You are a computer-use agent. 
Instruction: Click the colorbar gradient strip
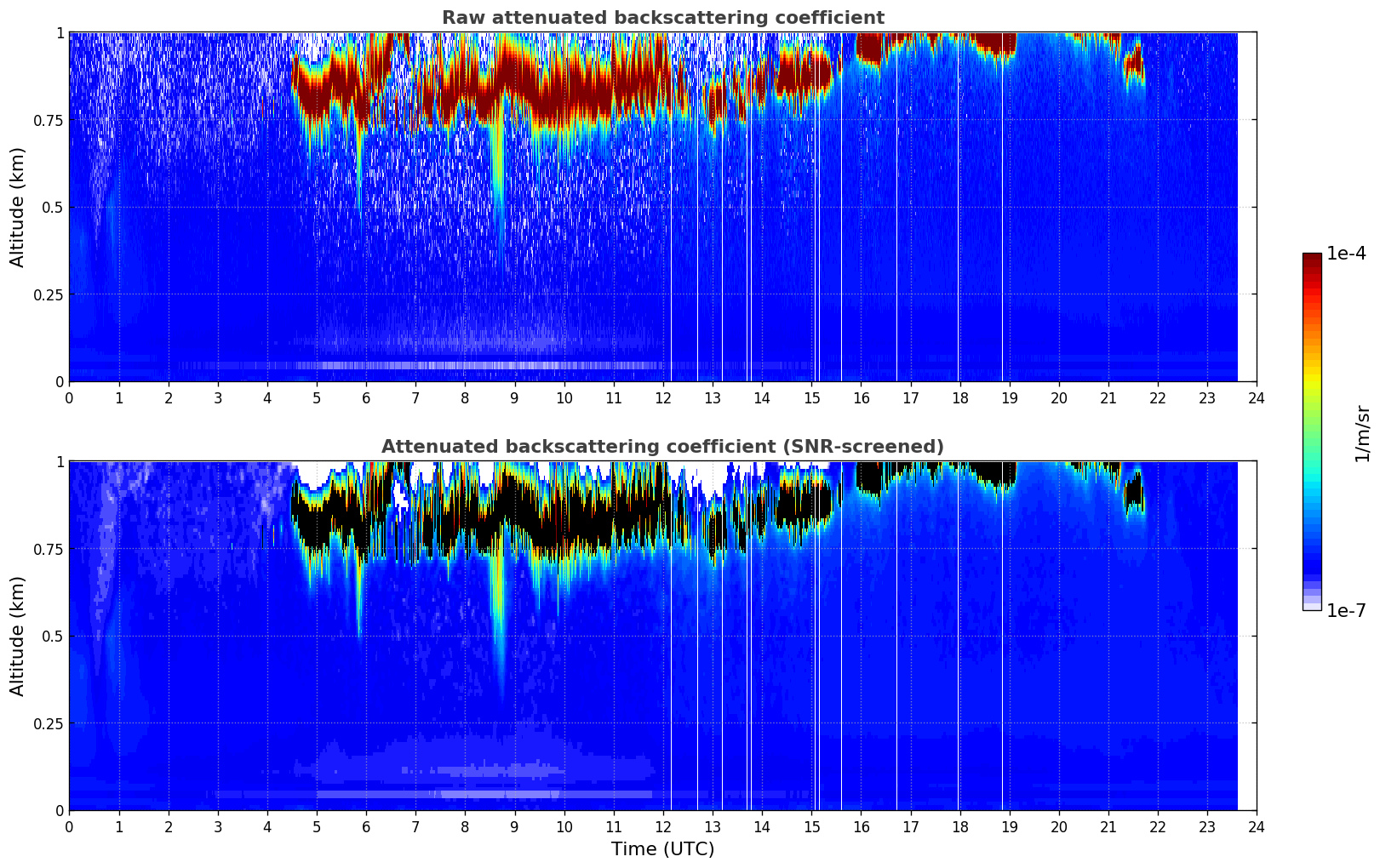tap(1312, 431)
